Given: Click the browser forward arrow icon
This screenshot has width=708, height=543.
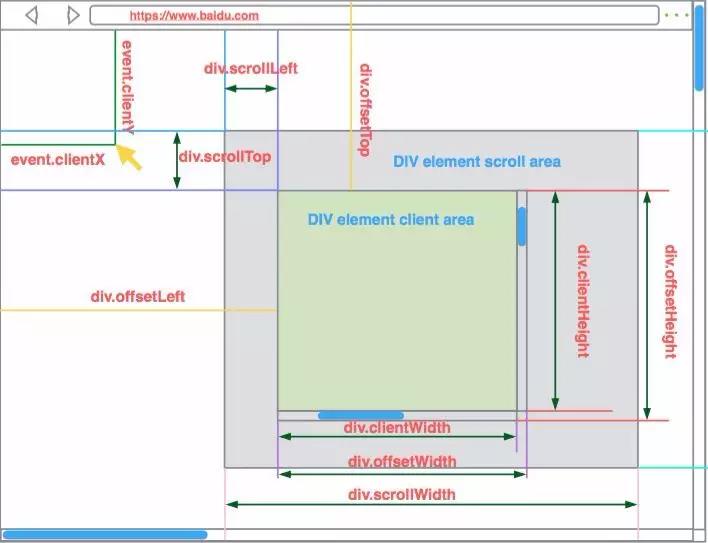Looking at the screenshot, I should 73,15.
